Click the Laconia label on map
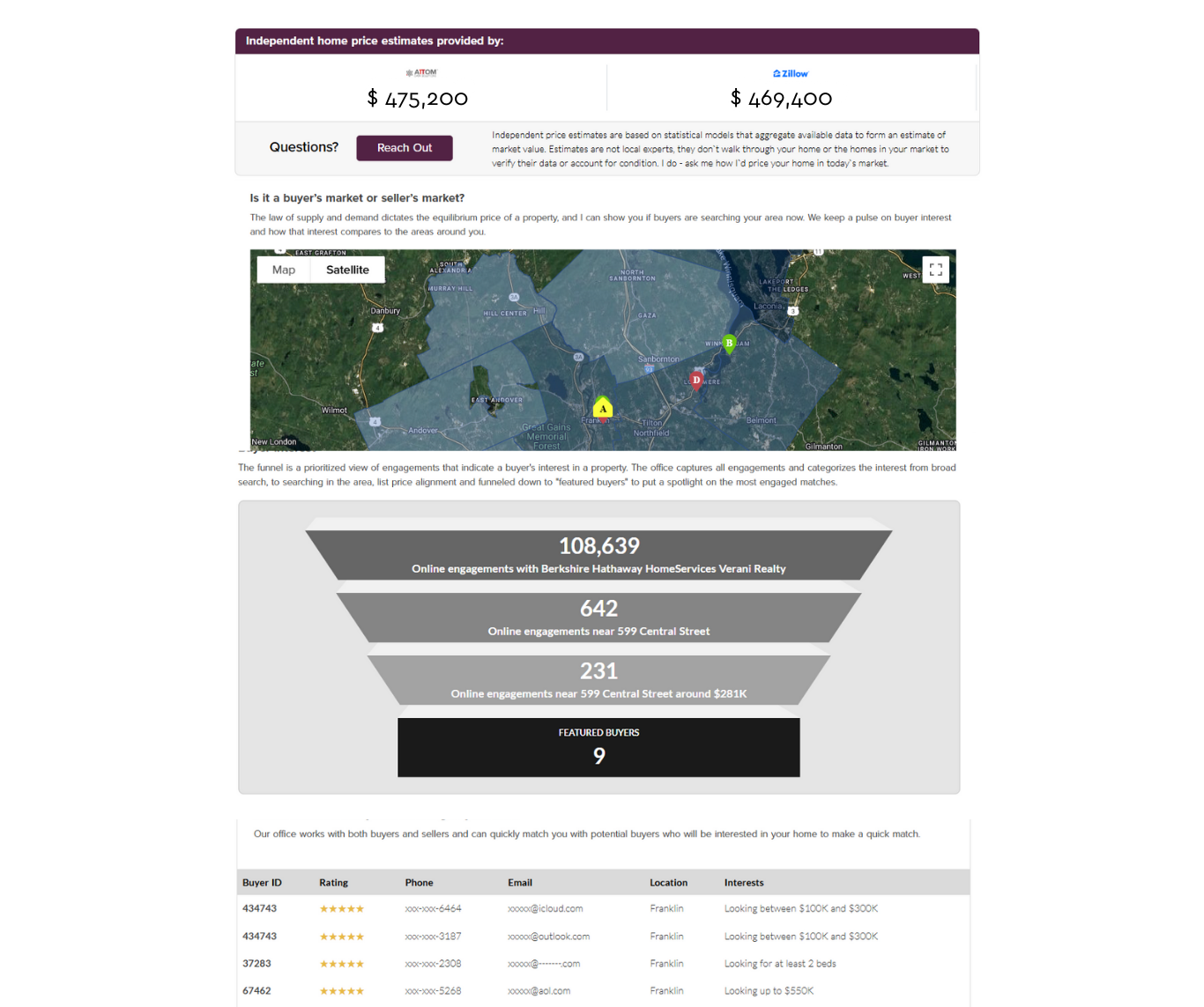 (768, 307)
